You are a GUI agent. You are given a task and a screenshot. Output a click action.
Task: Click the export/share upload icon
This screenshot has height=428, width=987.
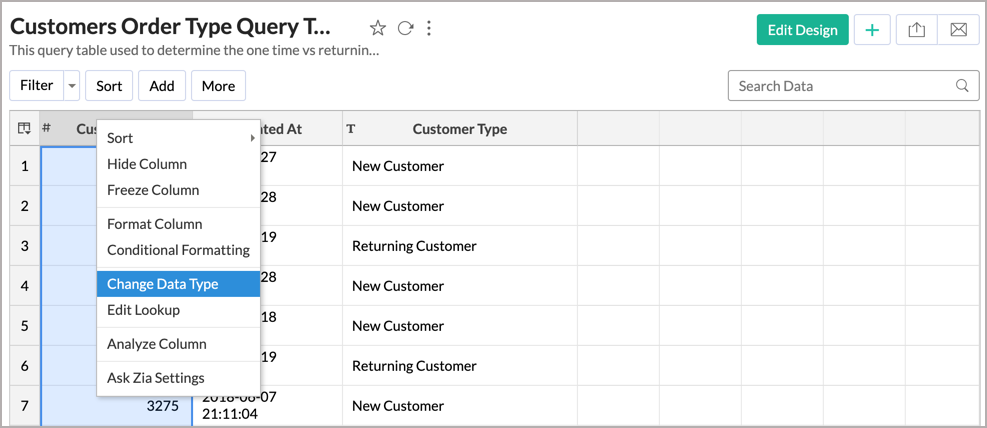(916, 30)
